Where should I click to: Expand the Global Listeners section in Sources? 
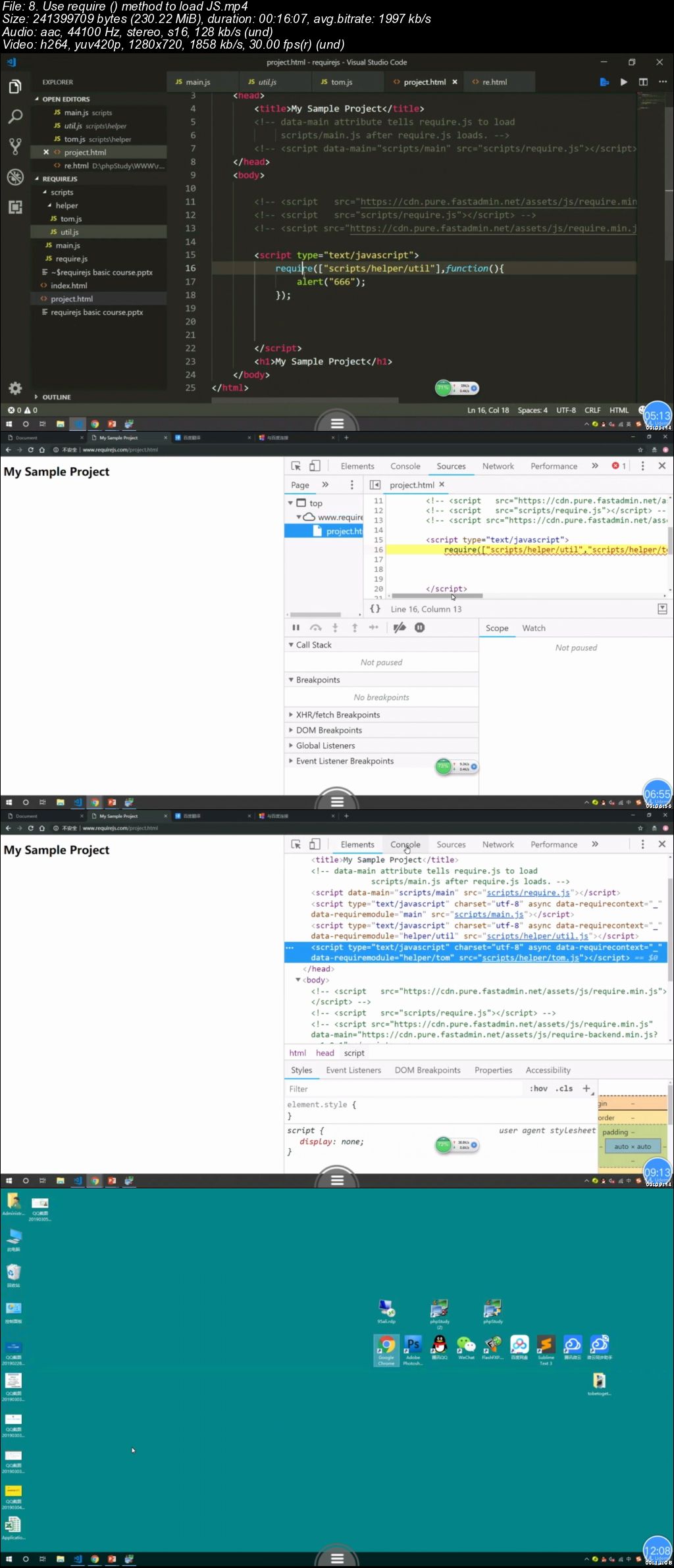291,746
